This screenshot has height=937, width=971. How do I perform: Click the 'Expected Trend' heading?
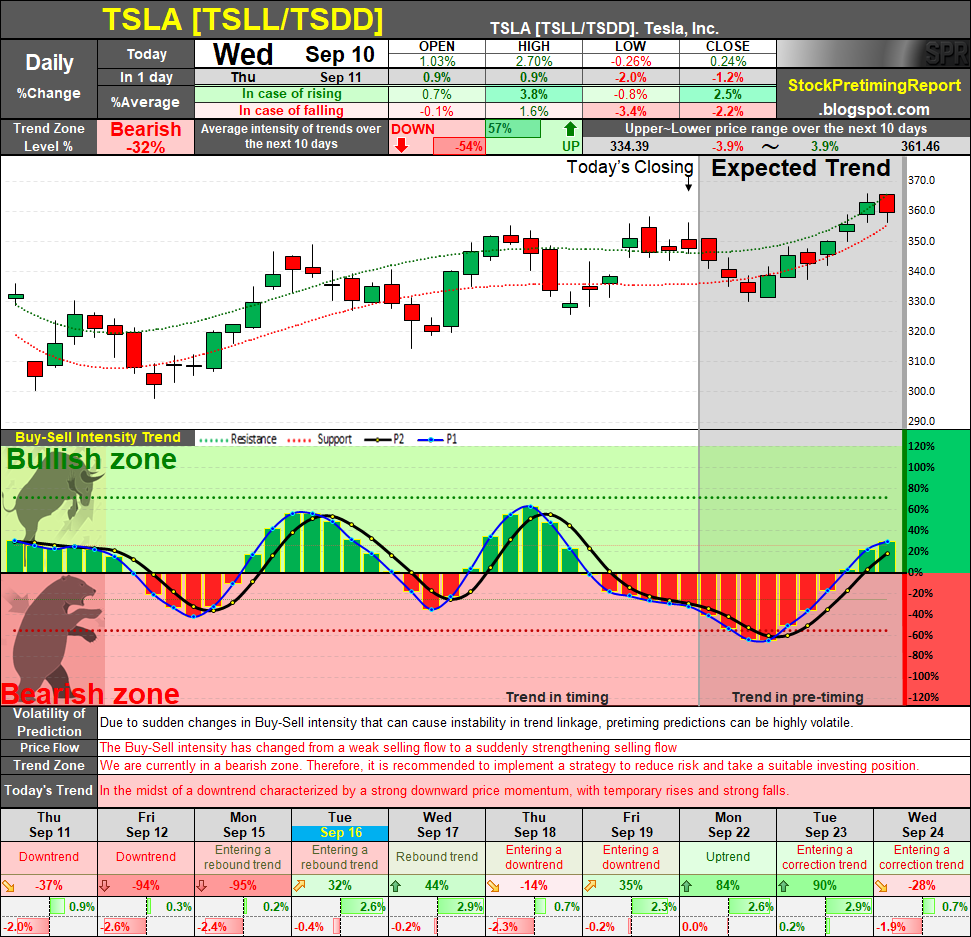click(800, 168)
